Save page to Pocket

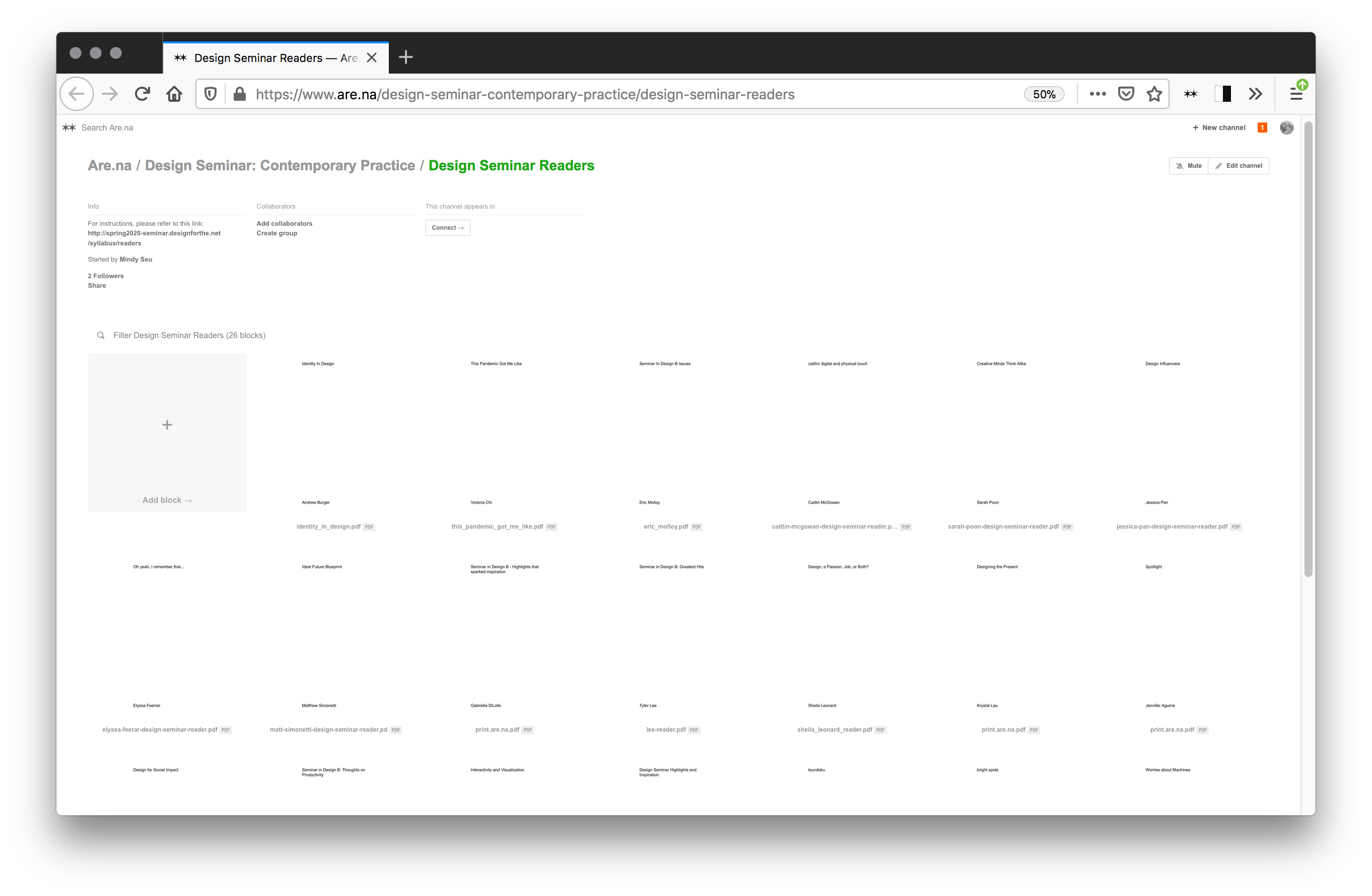(x=1126, y=94)
